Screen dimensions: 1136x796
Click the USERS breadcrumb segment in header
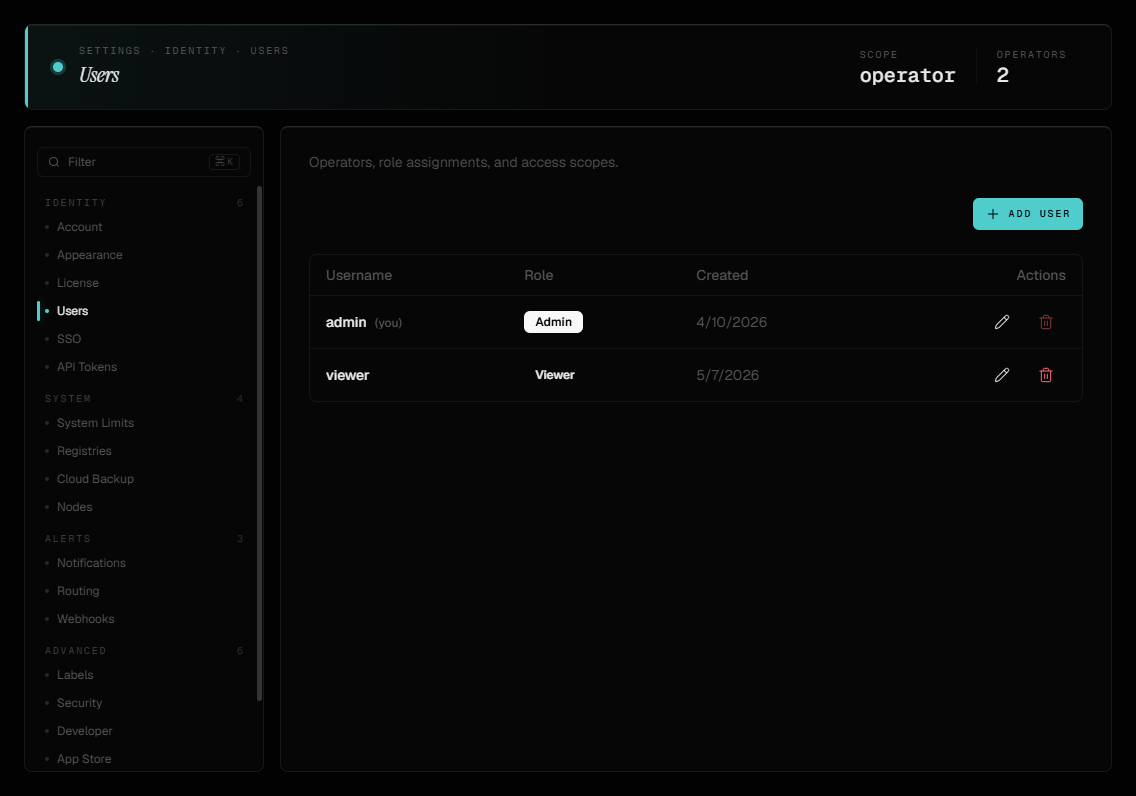pos(270,51)
